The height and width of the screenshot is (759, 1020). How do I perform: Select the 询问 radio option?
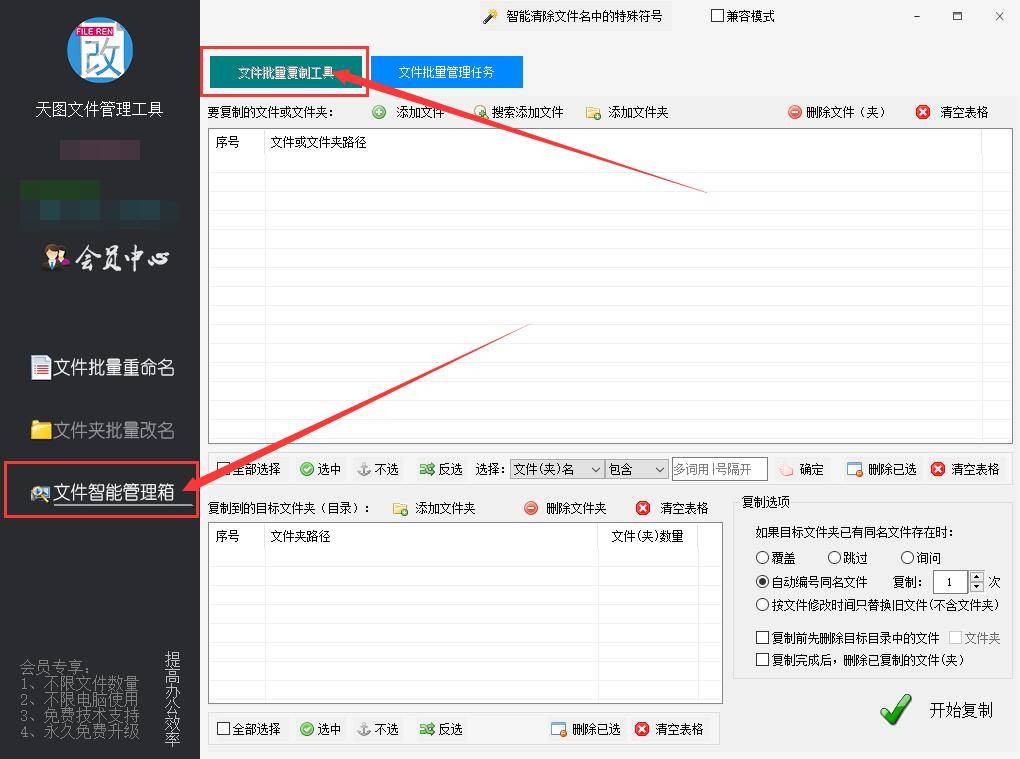click(907, 557)
